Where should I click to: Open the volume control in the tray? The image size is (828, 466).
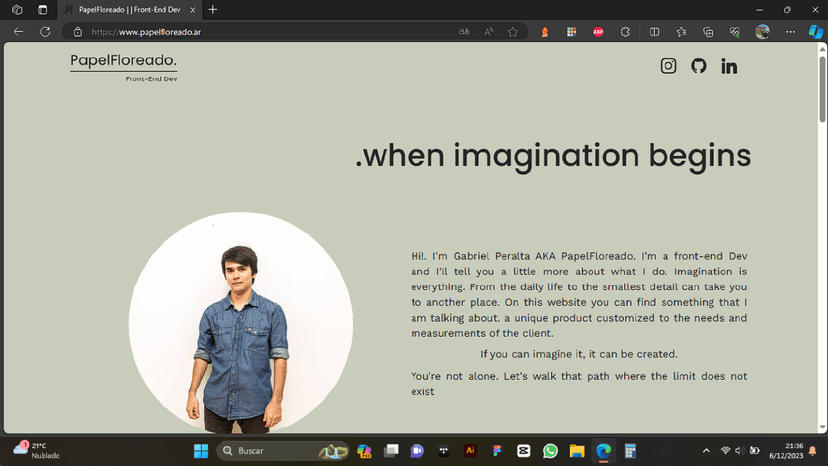coord(740,451)
